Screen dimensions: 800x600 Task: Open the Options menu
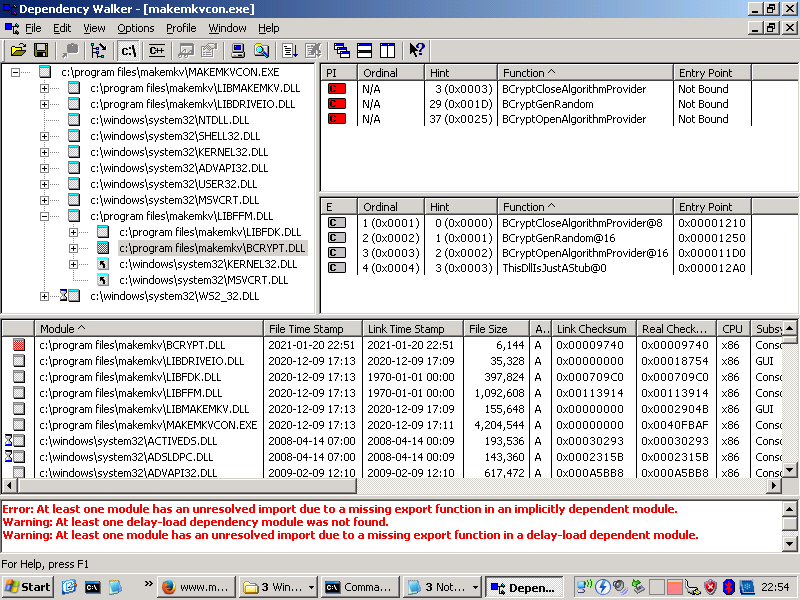[x=136, y=28]
